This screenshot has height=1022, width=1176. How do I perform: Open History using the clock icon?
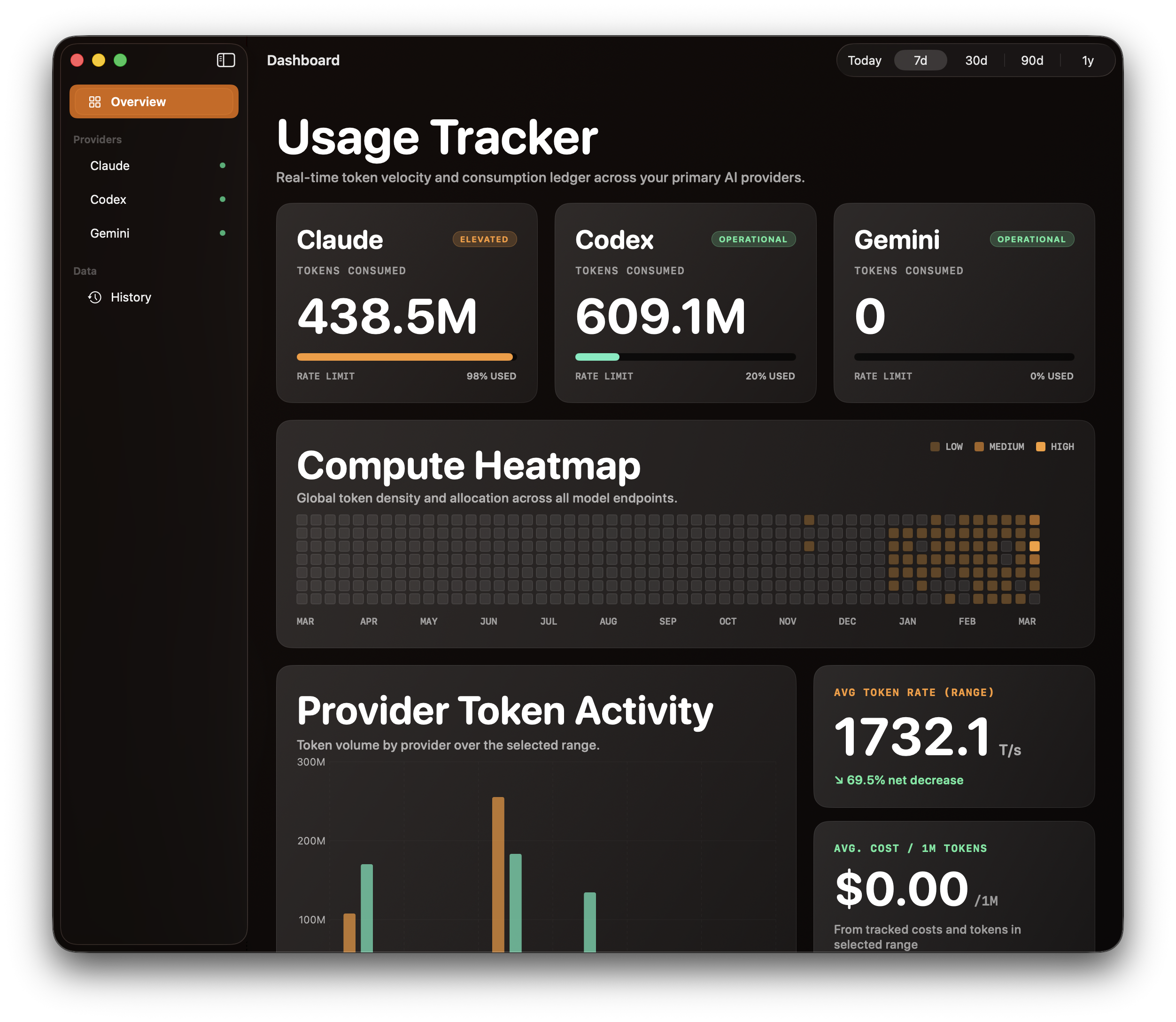95,296
